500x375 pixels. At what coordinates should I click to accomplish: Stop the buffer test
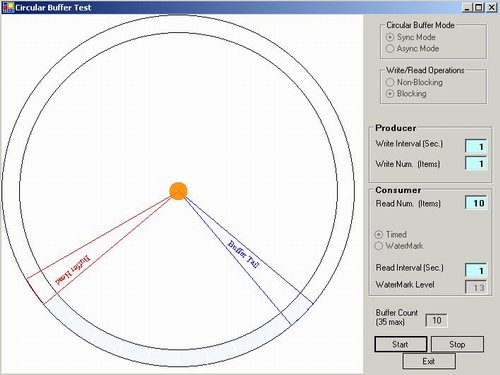[x=457, y=344]
